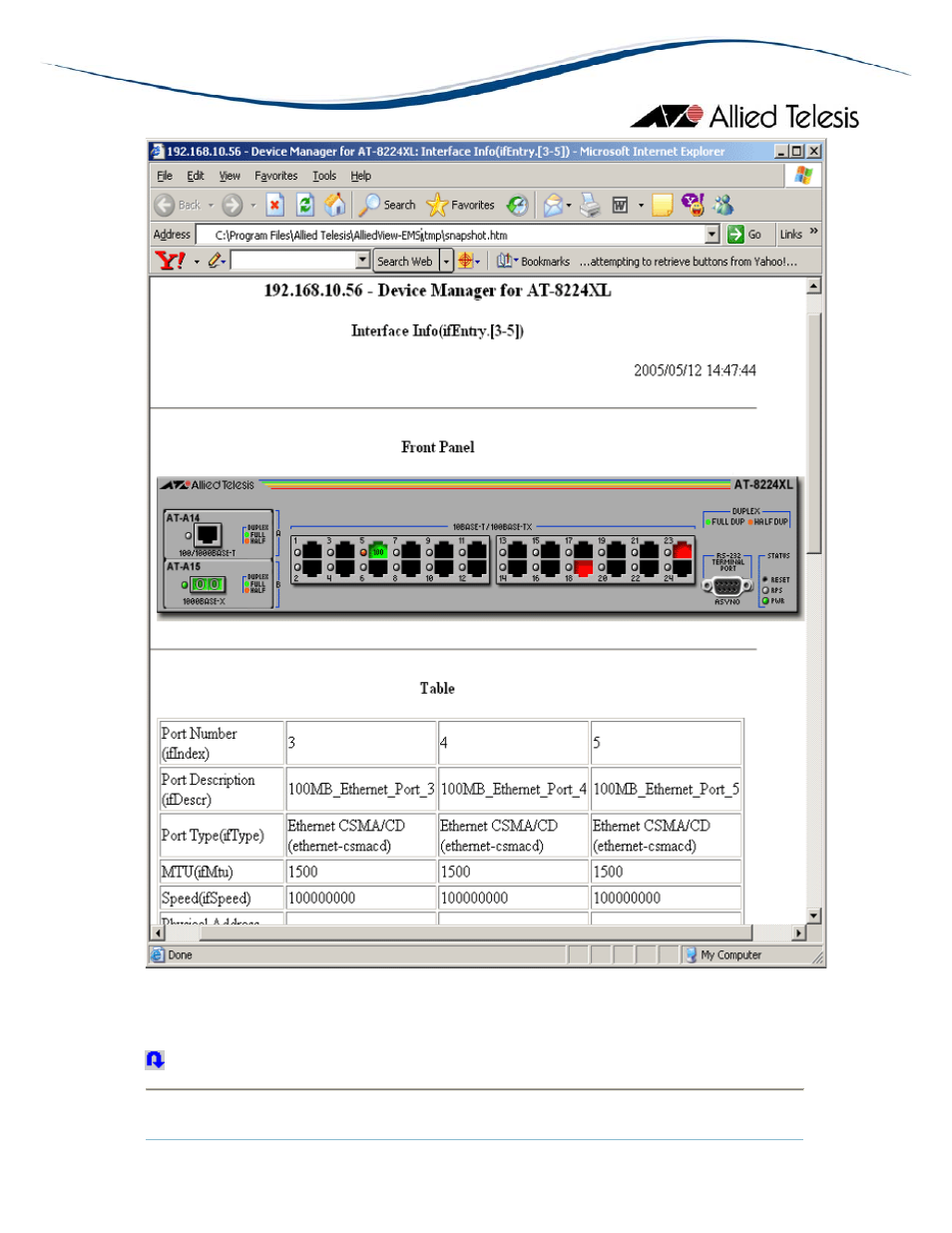Click the yellow Discuss note icon
This screenshot has height=1233, width=952.
click(662, 206)
